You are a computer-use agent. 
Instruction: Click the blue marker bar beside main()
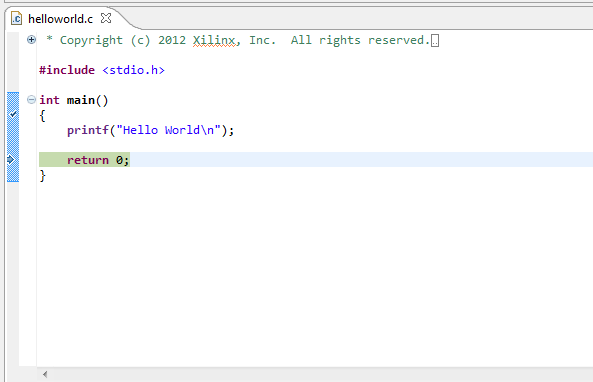click(x=13, y=137)
